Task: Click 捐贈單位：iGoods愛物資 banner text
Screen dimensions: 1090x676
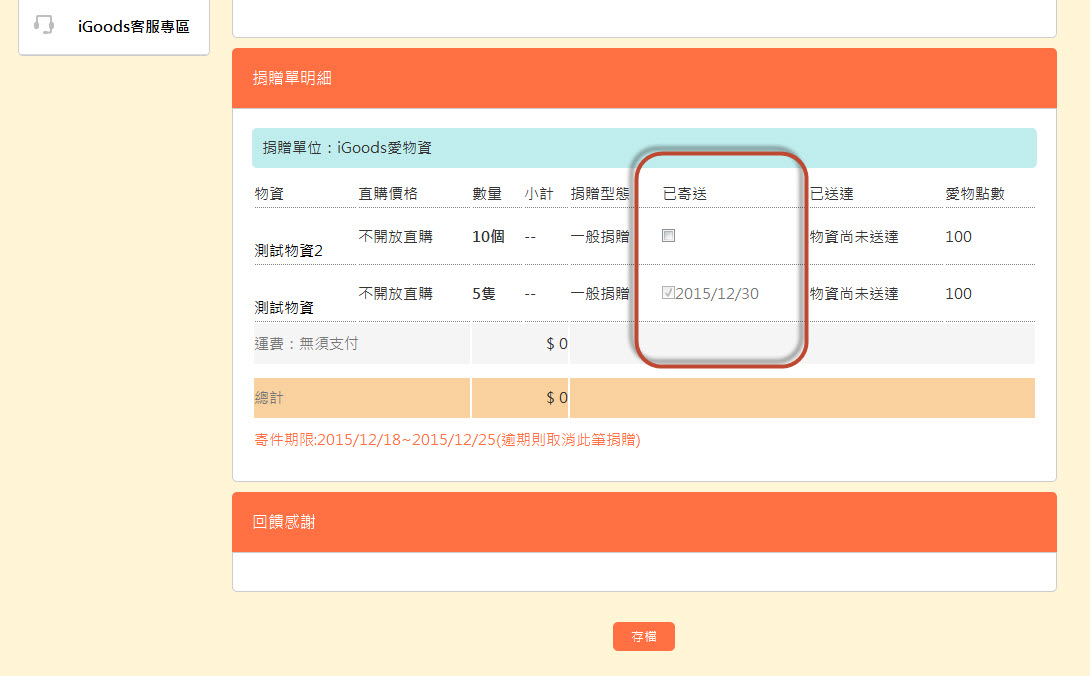Action: pos(347,147)
